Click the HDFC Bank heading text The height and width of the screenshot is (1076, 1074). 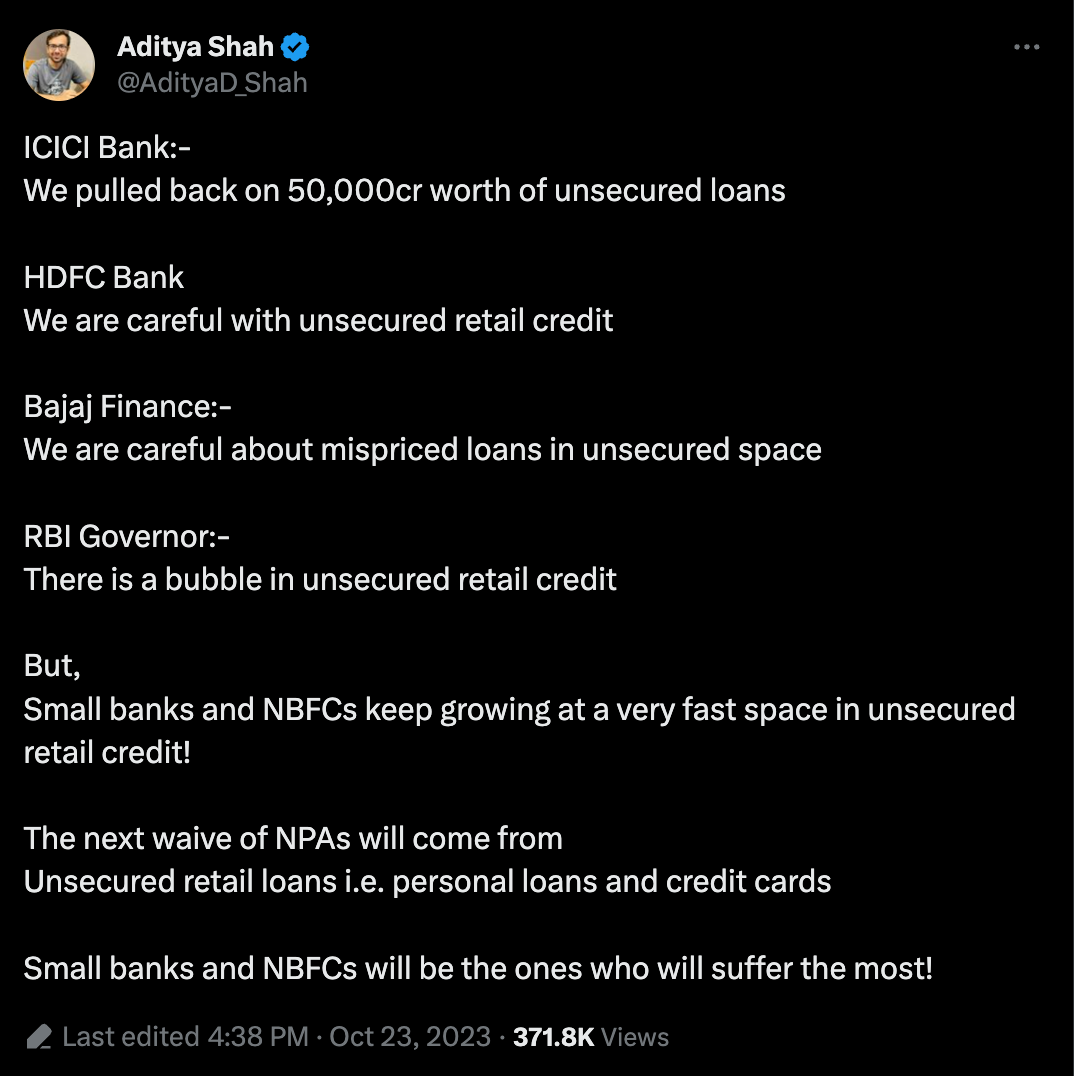[x=104, y=277]
